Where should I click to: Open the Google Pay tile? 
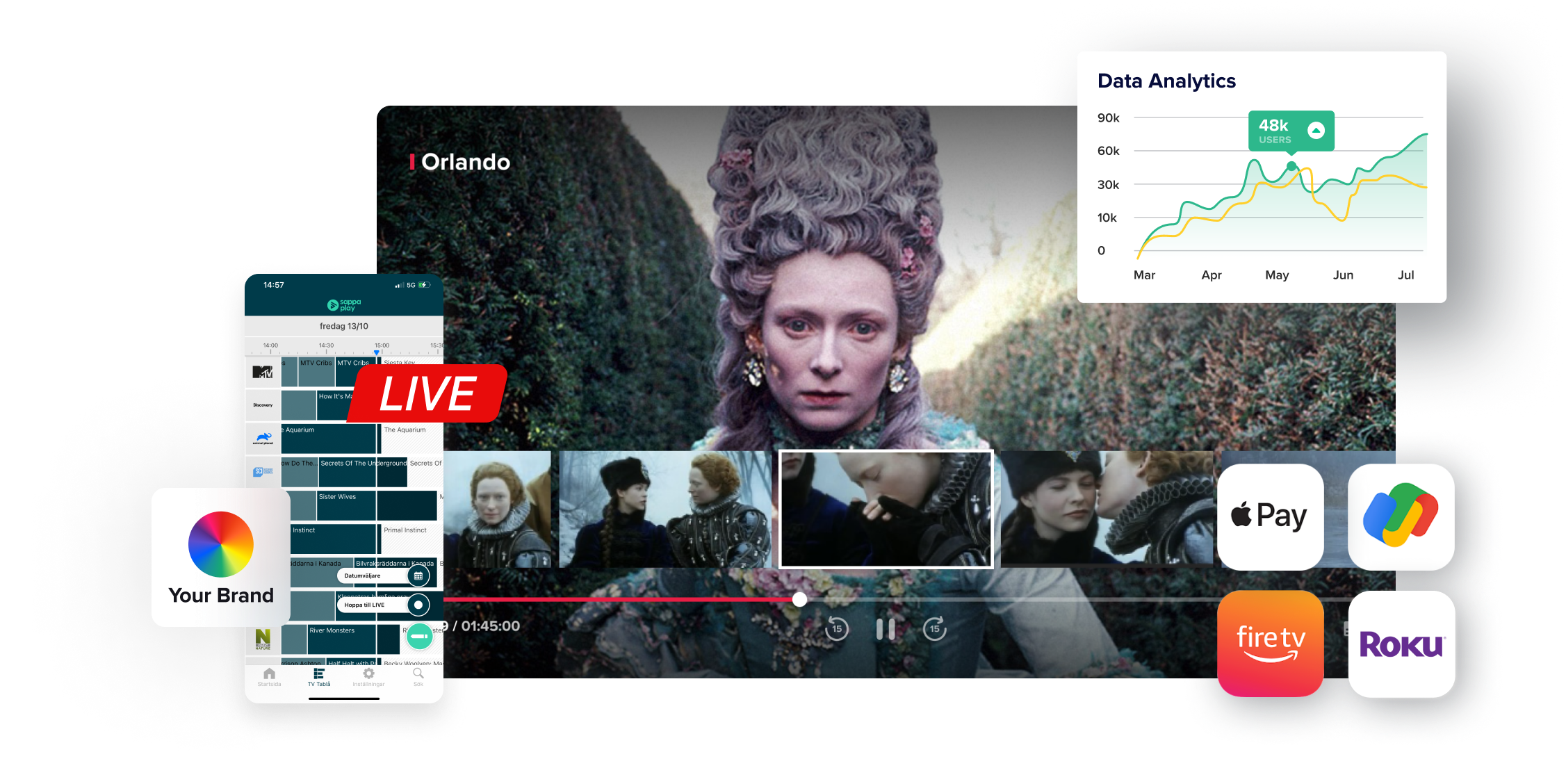pos(1401,517)
